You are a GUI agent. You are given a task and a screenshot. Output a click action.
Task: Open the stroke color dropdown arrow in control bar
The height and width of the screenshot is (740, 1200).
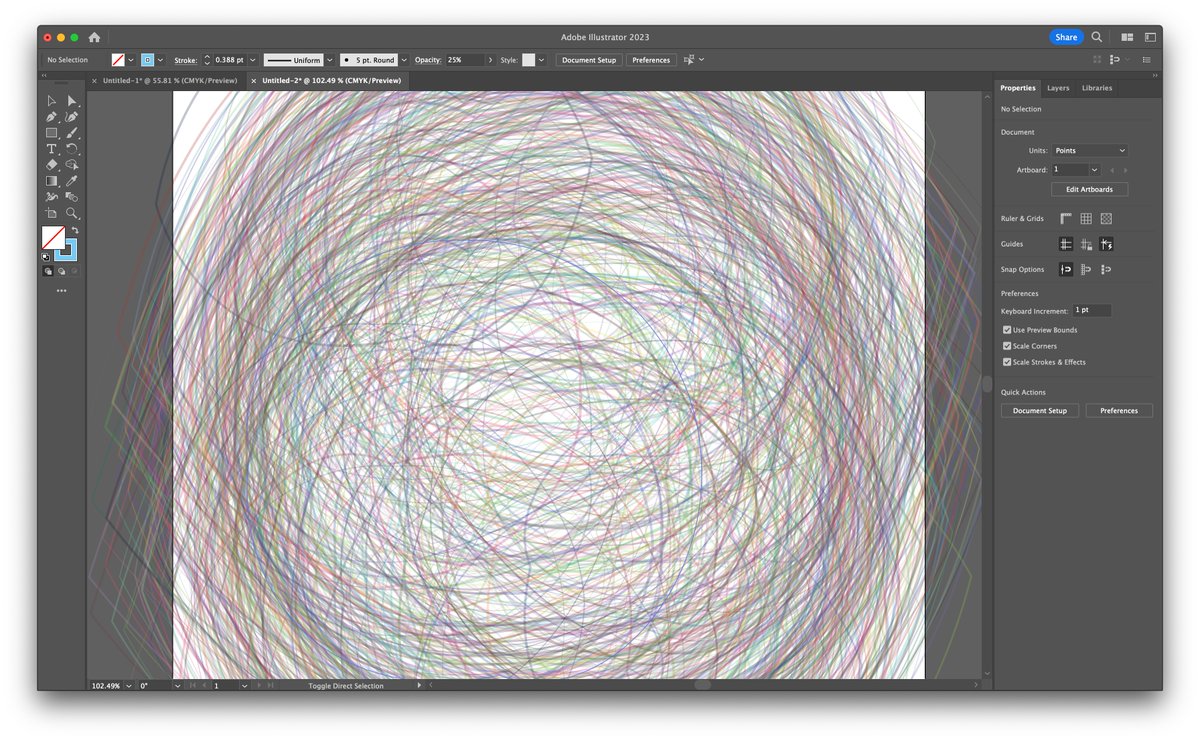pos(161,60)
